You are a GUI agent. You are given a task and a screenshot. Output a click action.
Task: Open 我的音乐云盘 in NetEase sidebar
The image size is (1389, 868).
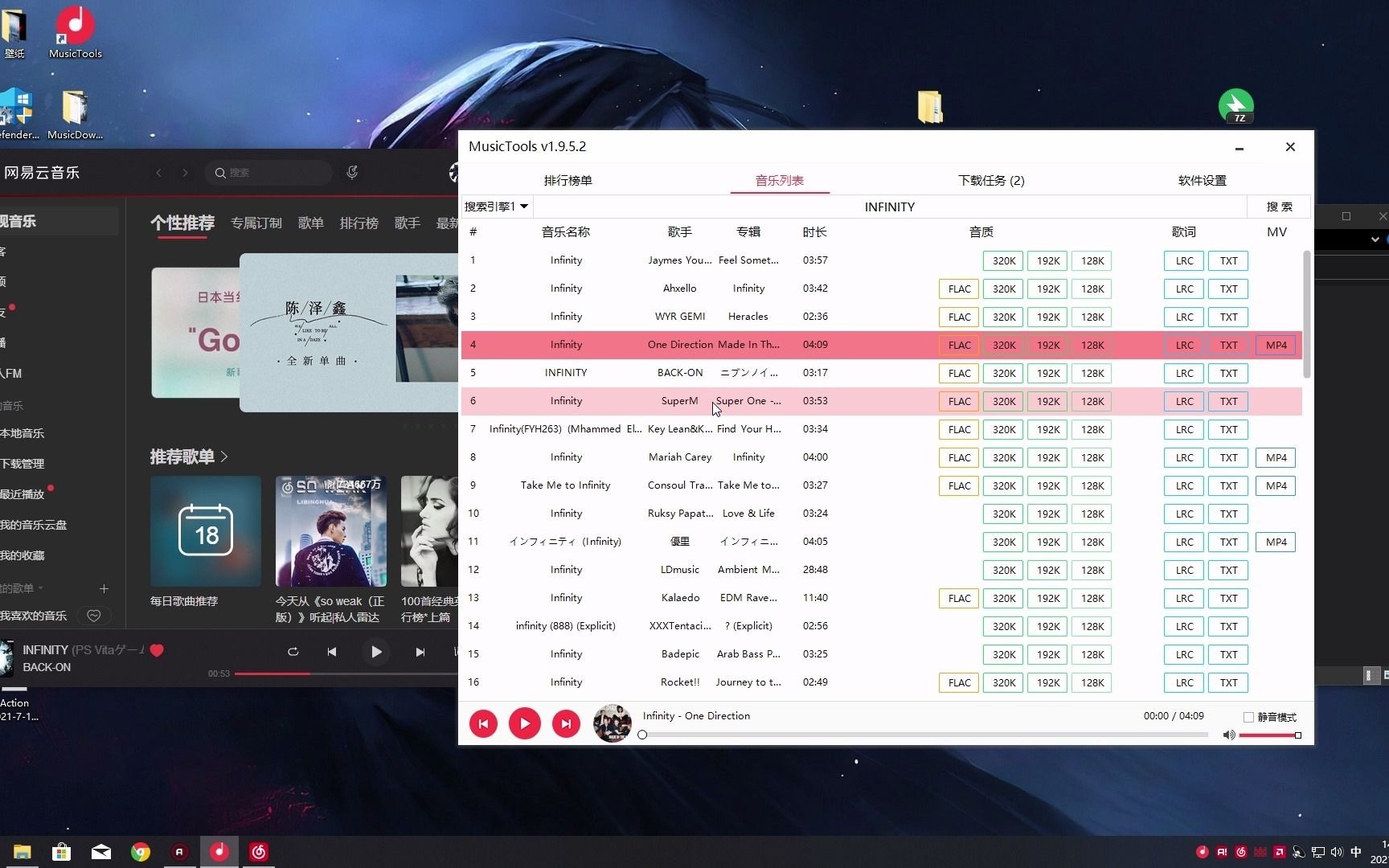tap(34, 525)
